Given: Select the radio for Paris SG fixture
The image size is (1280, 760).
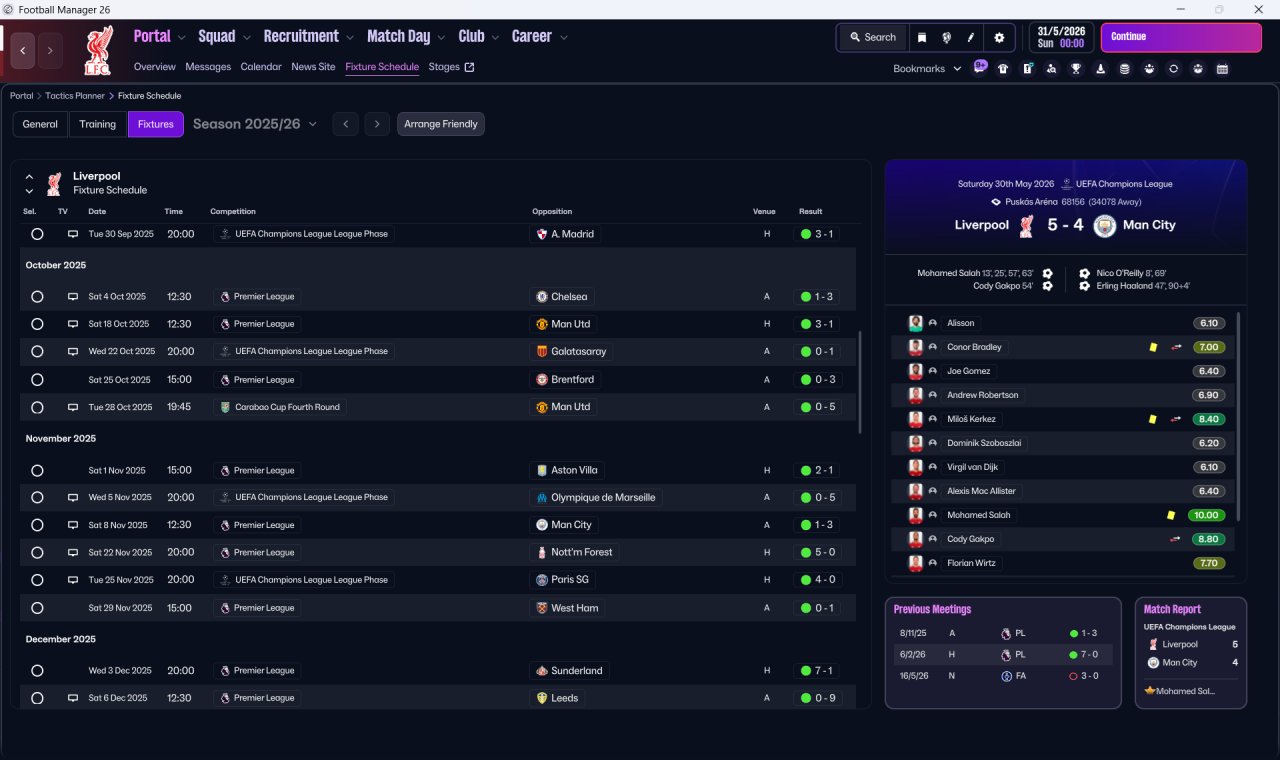Looking at the screenshot, I should (37, 580).
